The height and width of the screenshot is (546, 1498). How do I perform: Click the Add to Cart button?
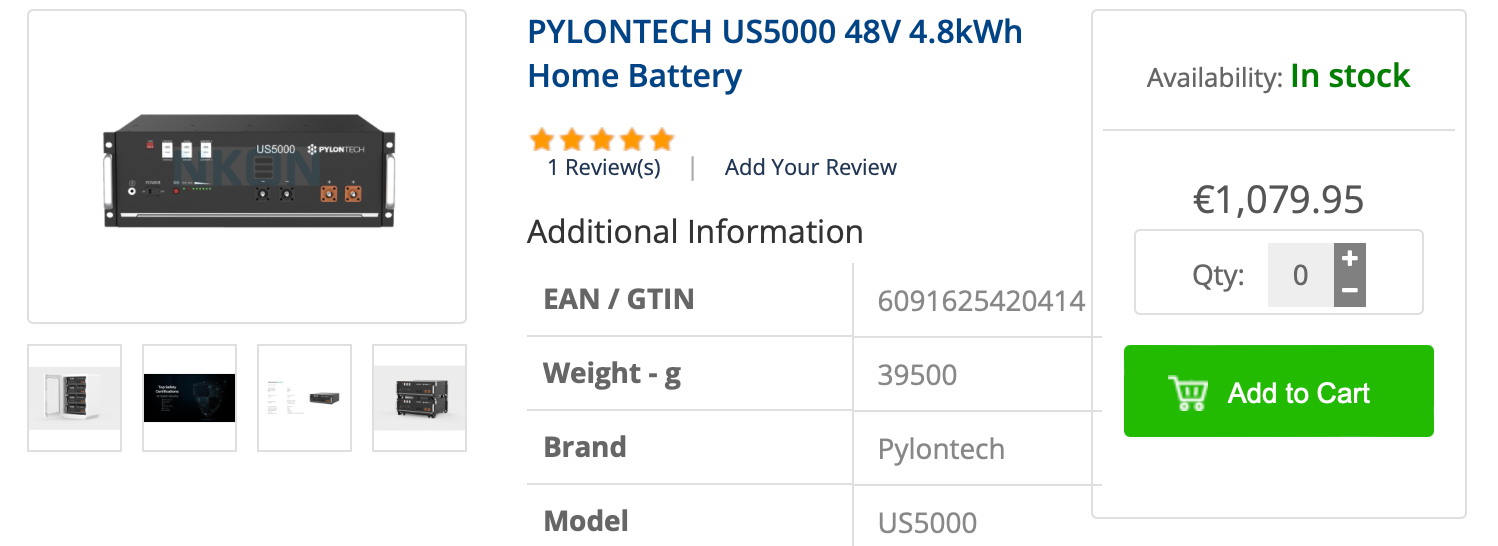click(x=1278, y=391)
